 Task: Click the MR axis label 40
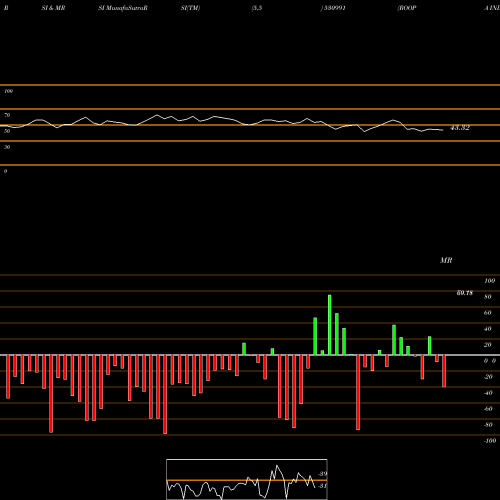(x=488, y=329)
